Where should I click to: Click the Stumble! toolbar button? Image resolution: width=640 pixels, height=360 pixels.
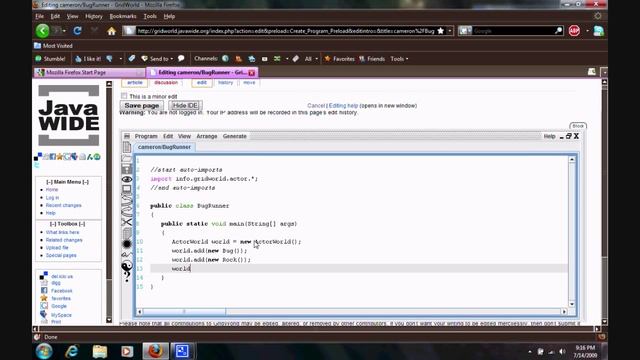click(x=50, y=59)
